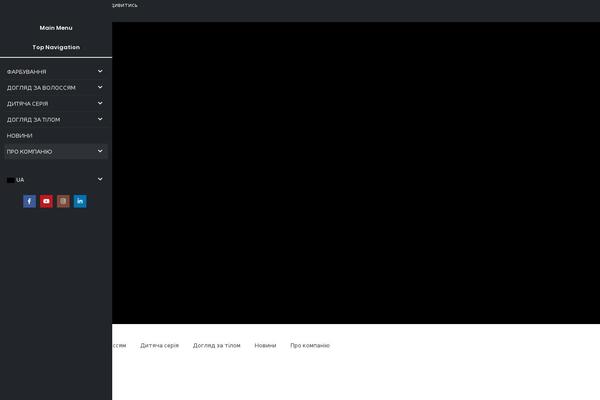Viewport: 600px width, 400px height.
Task: Open the YouTube social icon
Action: tap(46, 201)
